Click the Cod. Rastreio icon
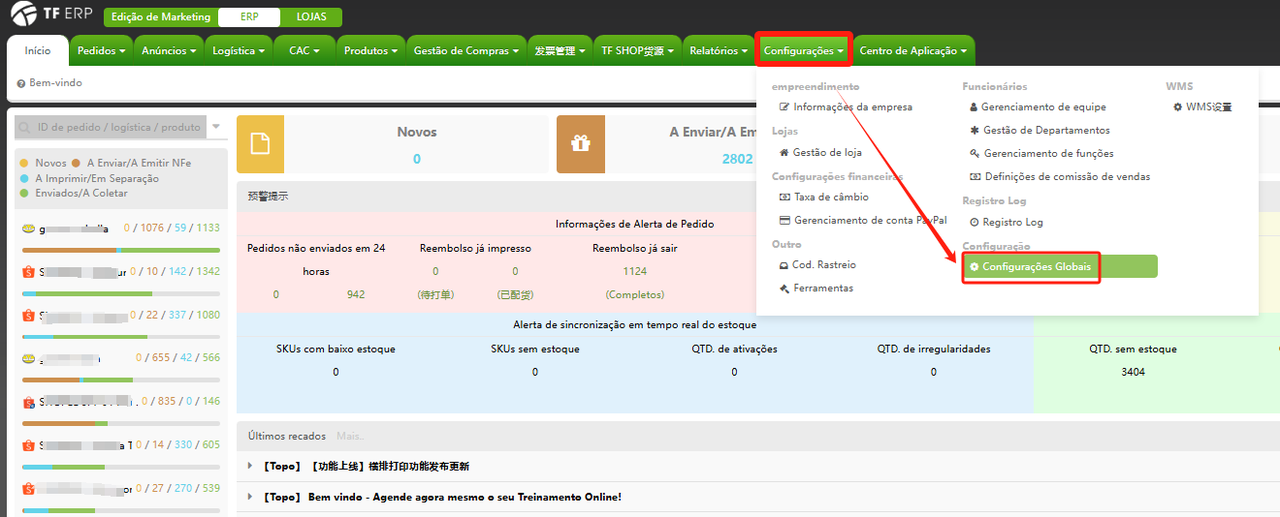Image resolution: width=1280 pixels, height=517 pixels. [x=785, y=265]
